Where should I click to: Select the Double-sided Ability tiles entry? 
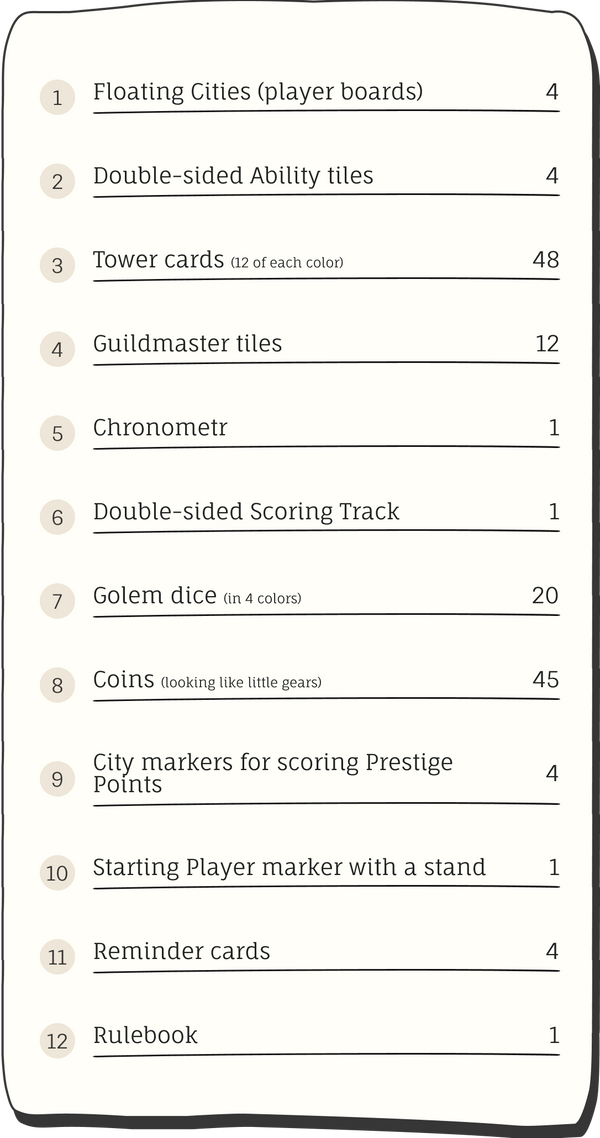(233, 176)
